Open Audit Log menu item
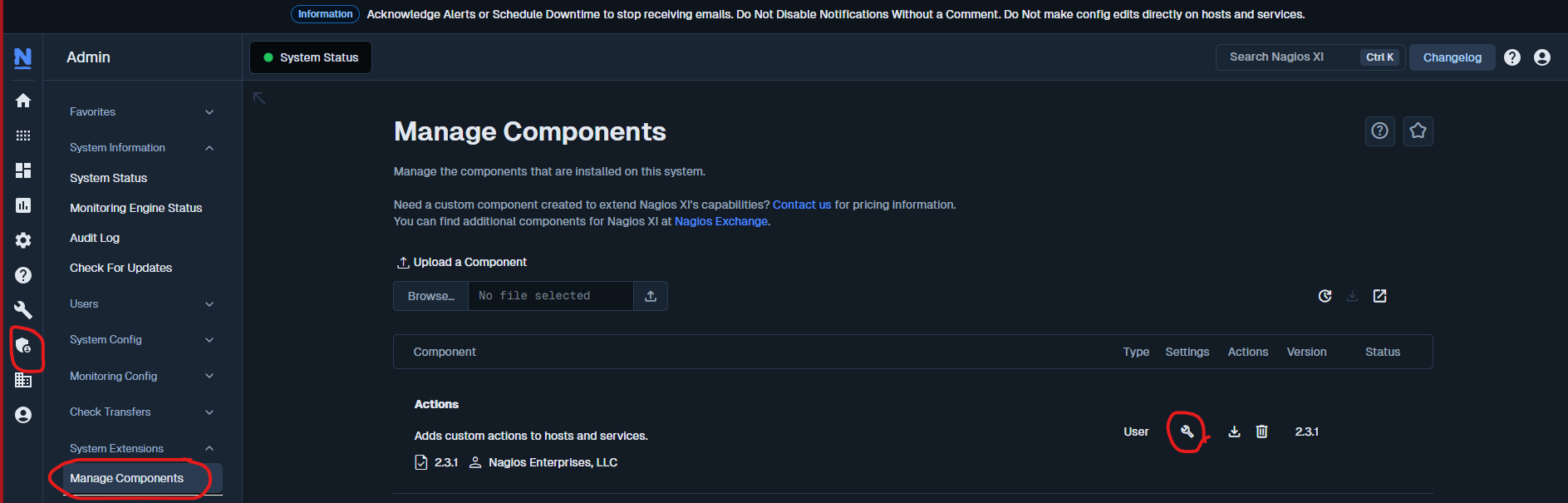Image resolution: width=1568 pixels, height=503 pixels. [95, 238]
